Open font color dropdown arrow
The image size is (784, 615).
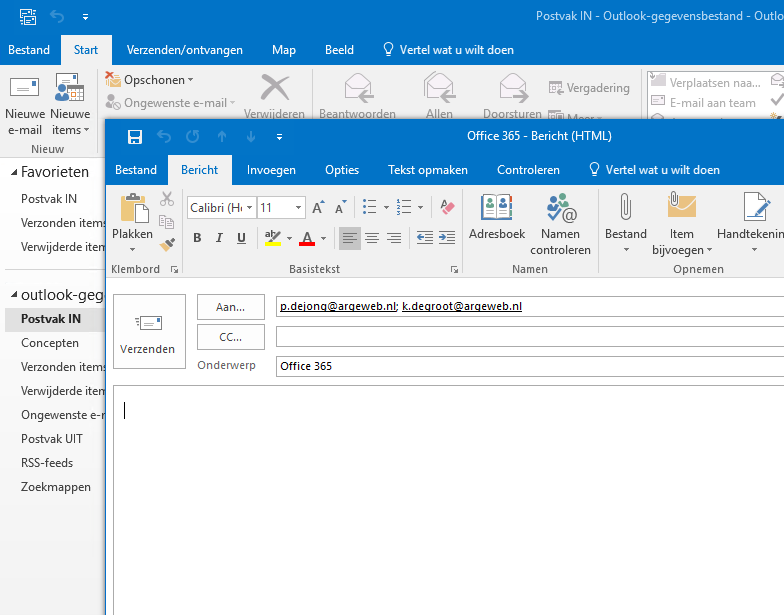(x=324, y=238)
